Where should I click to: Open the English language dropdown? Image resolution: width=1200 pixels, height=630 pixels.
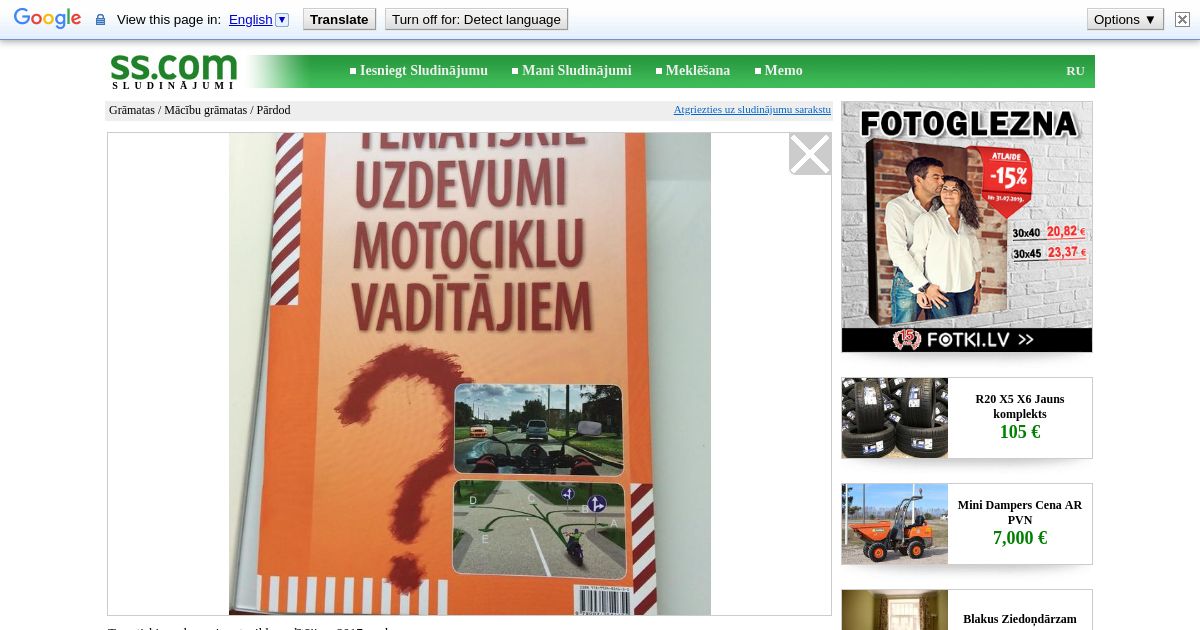coord(258,19)
